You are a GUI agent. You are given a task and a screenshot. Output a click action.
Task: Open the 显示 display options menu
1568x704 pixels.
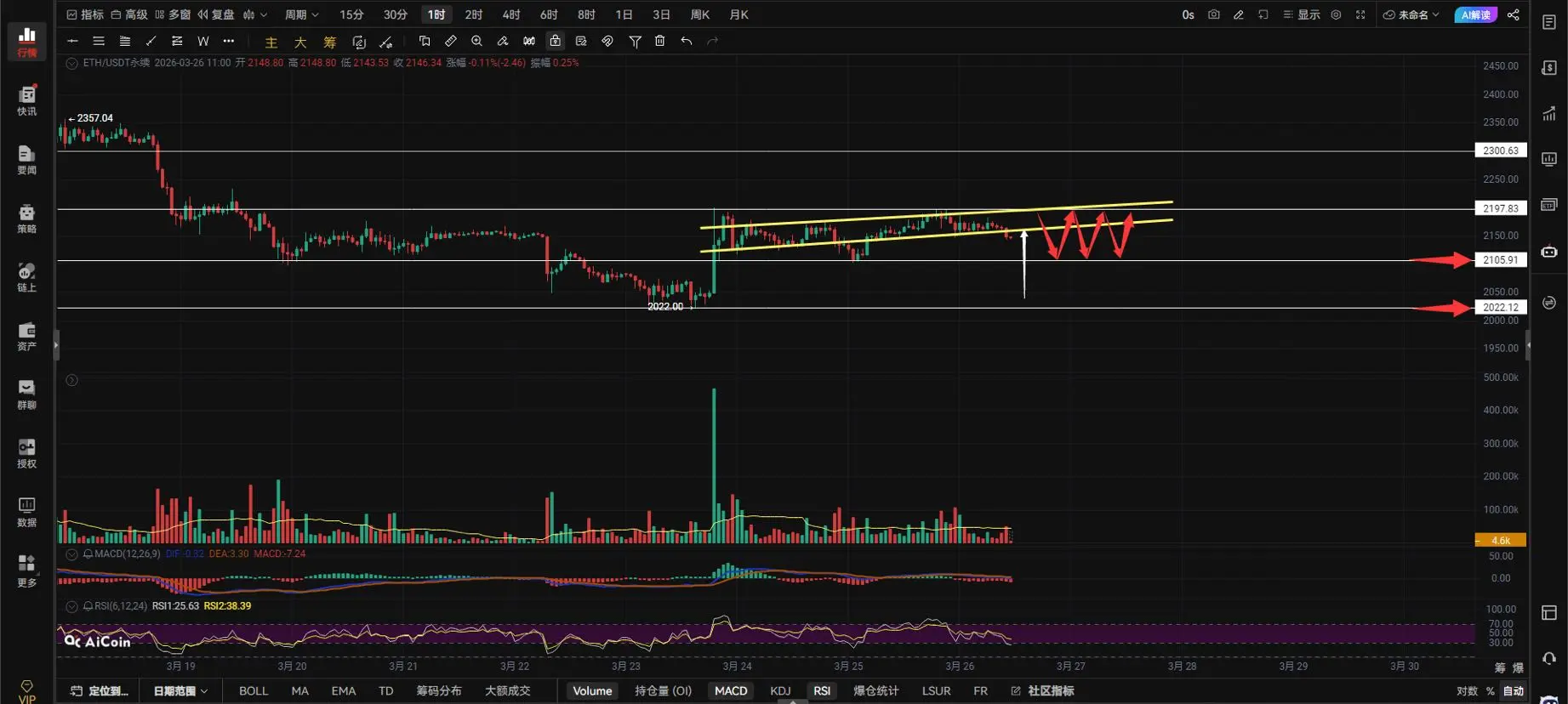tap(1302, 14)
